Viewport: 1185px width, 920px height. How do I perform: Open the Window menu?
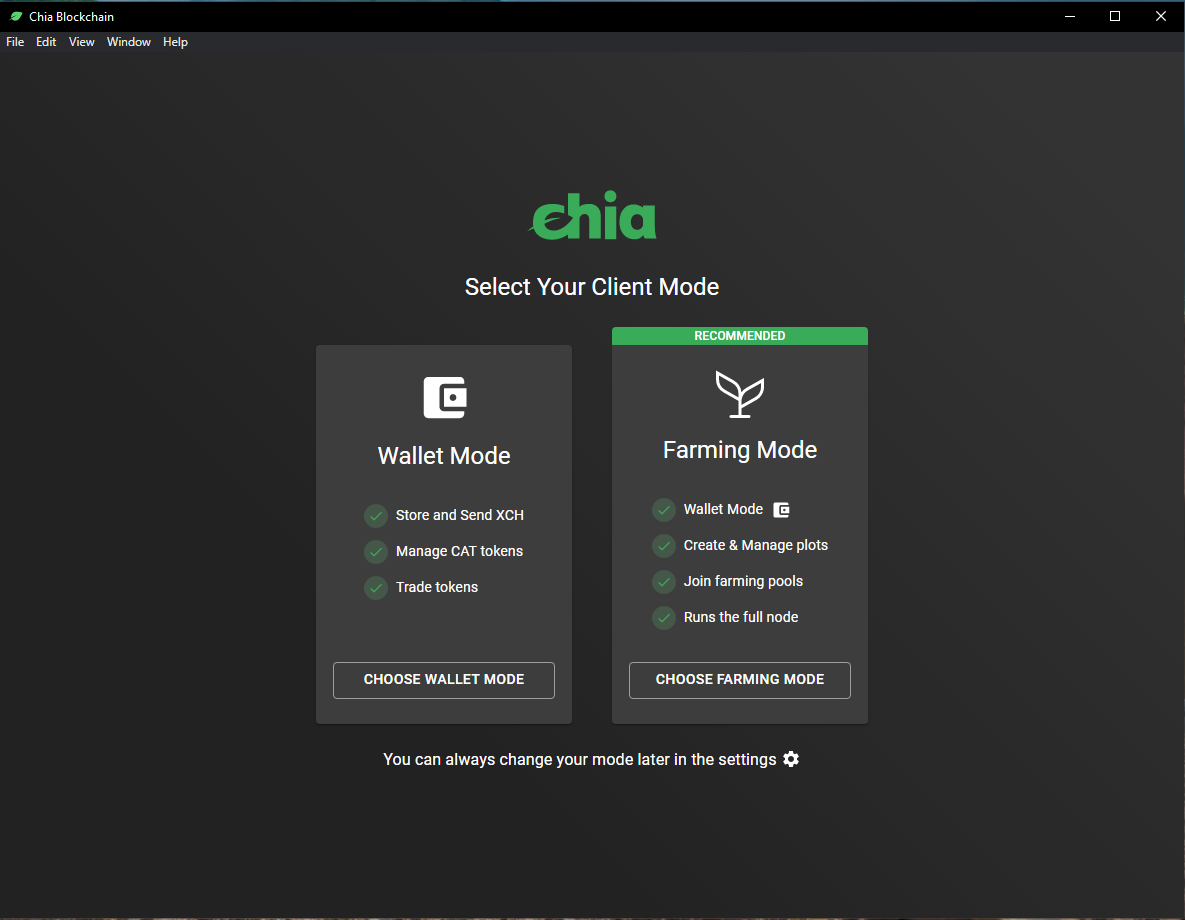(129, 42)
